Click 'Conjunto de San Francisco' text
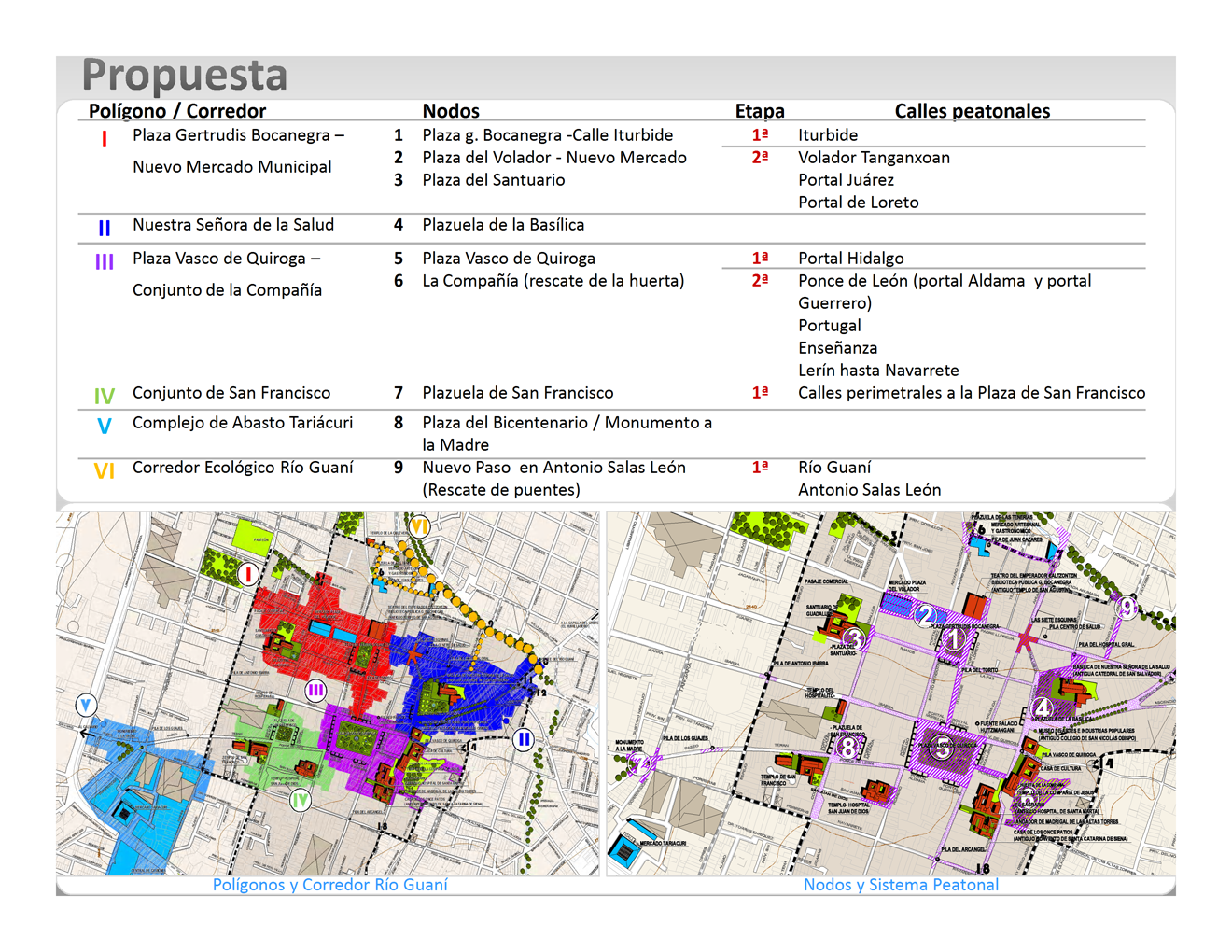 point(231,392)
